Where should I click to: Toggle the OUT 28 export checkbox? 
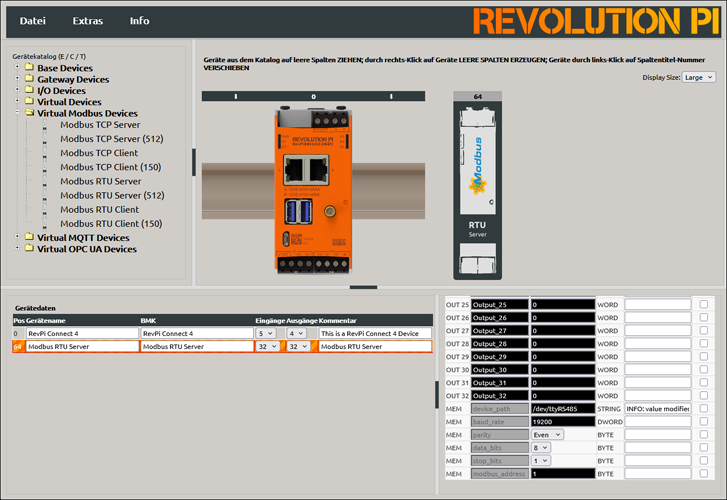click(x=704, y=343)
